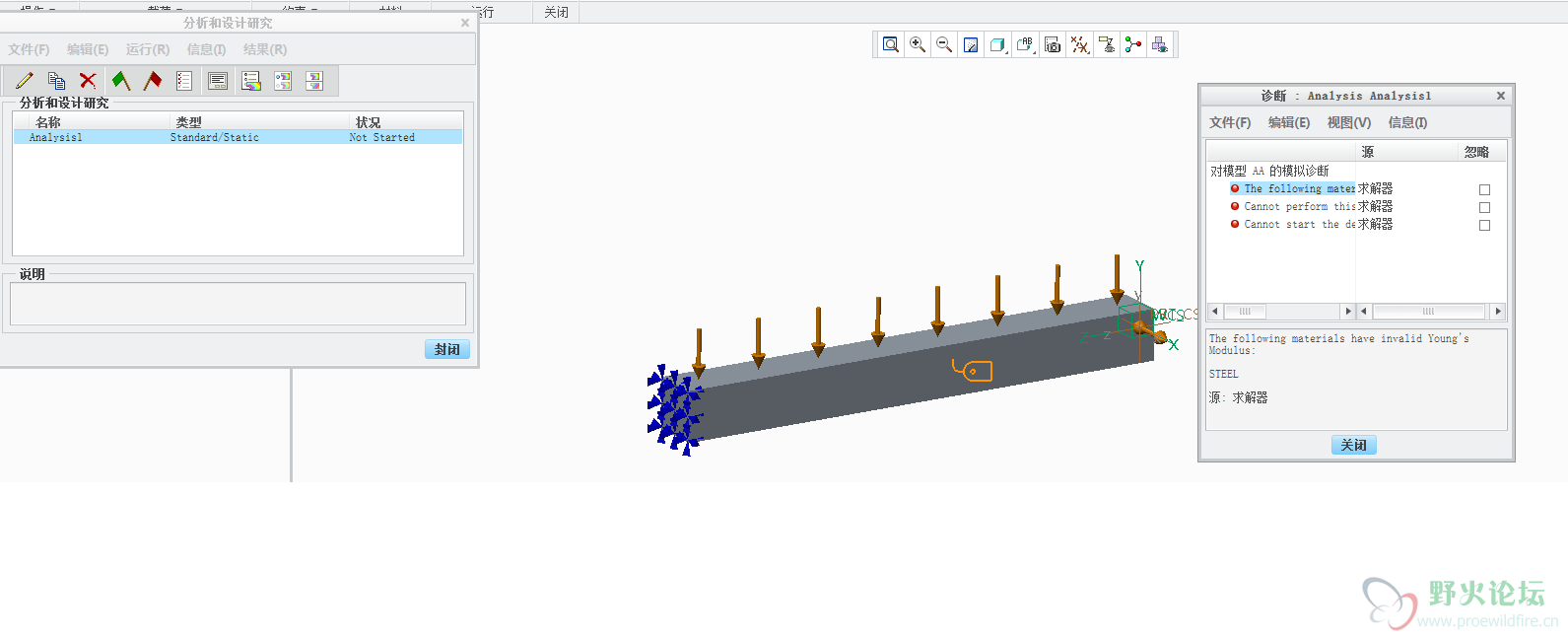Click the camera snapshot icon
Viewport: 1568px width, 639px height.
(1053, 44)
